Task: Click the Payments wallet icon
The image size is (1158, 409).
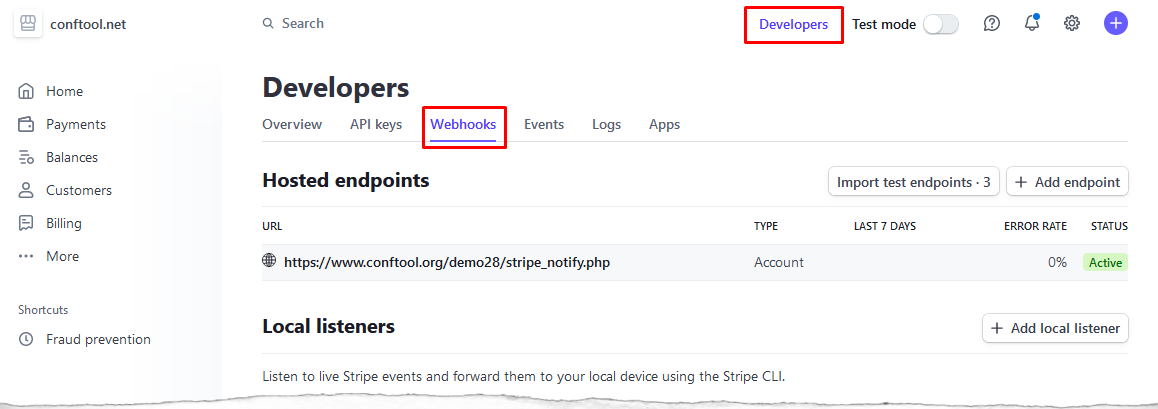Action: click(x=27, y=124)
